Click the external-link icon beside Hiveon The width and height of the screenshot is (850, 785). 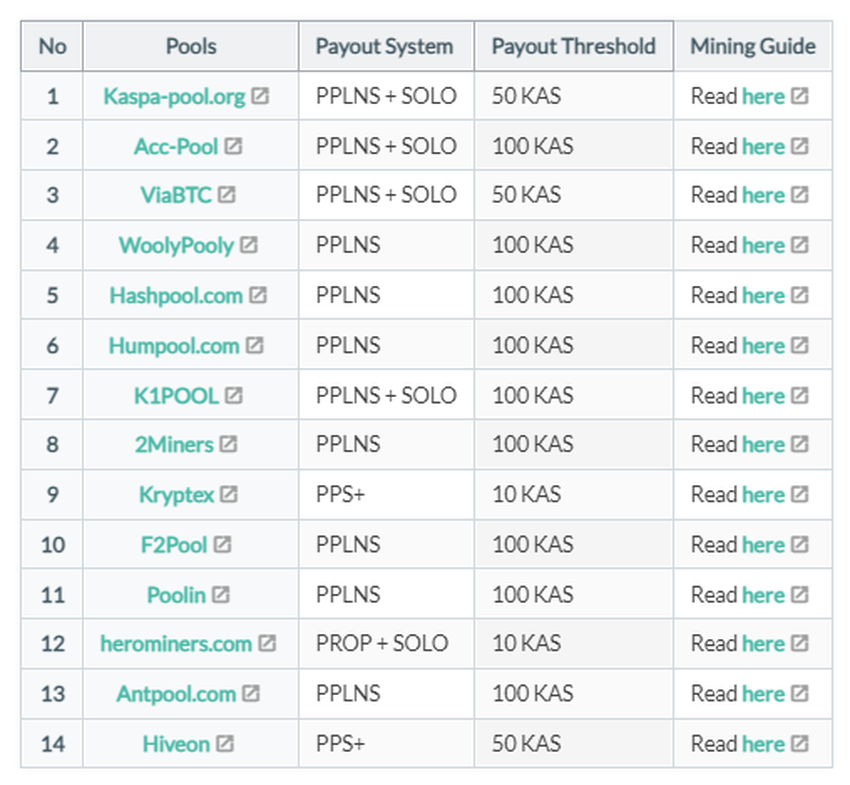point(225,743)
